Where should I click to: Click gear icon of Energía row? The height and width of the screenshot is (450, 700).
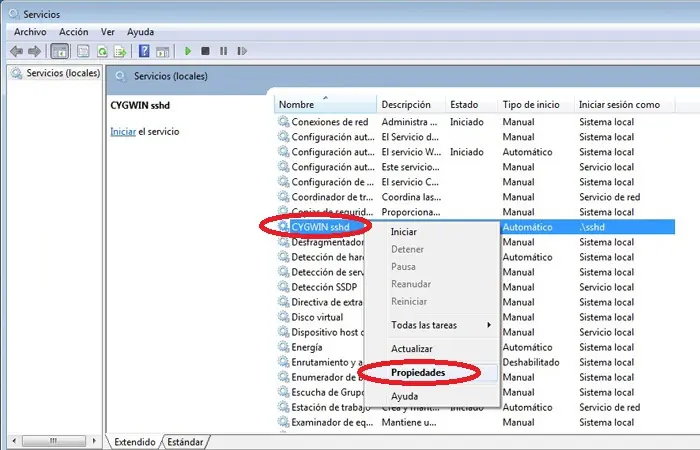[x=283, y=347]
